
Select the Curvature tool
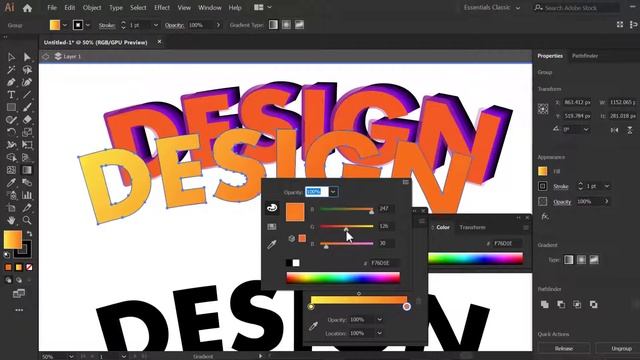click(27, 82)
